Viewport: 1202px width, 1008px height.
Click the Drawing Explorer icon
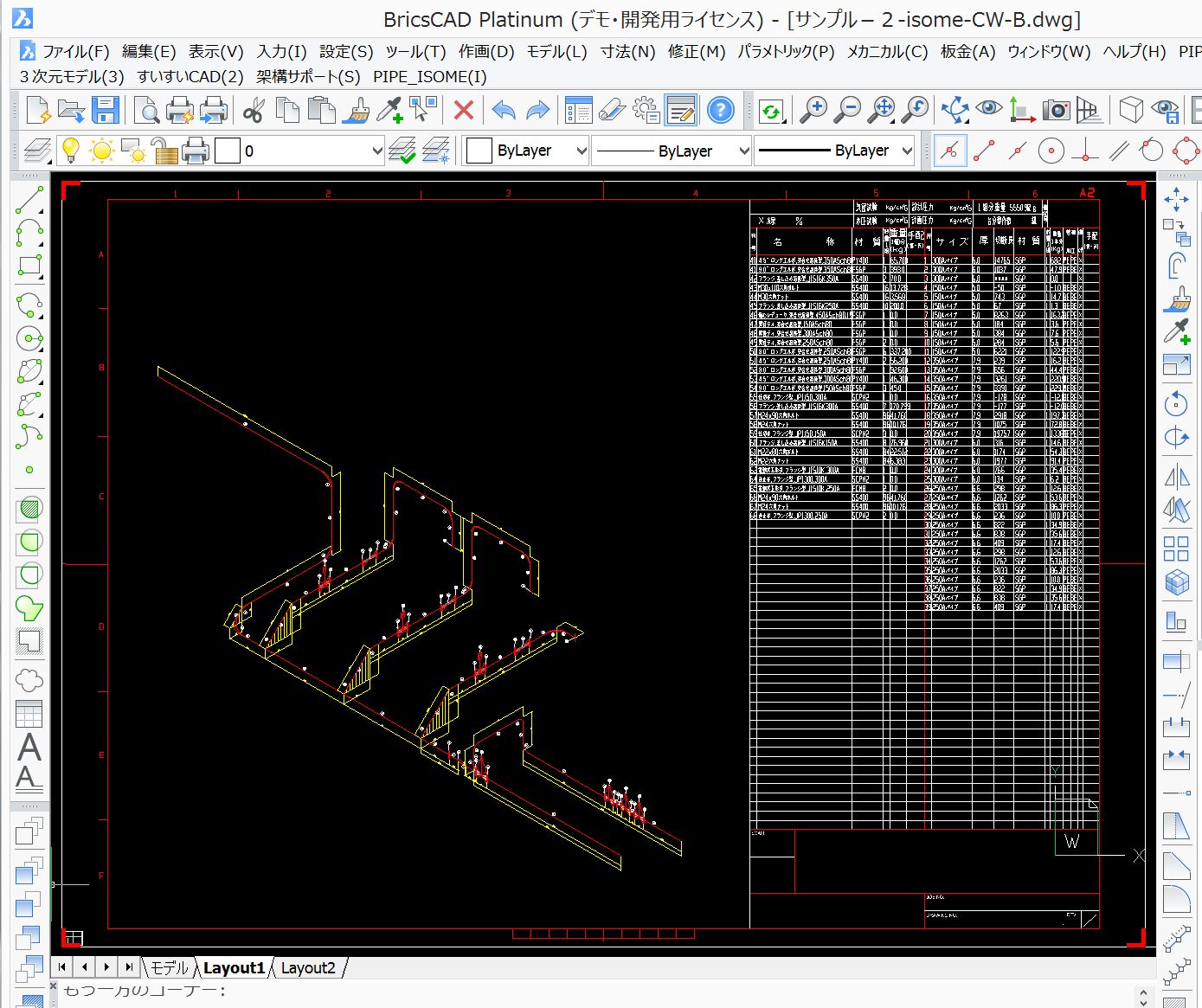577,110
